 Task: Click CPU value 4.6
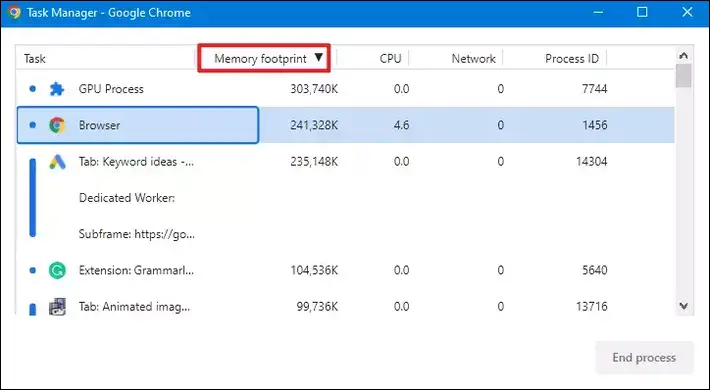pyautogui.click(x=401, y=125)
